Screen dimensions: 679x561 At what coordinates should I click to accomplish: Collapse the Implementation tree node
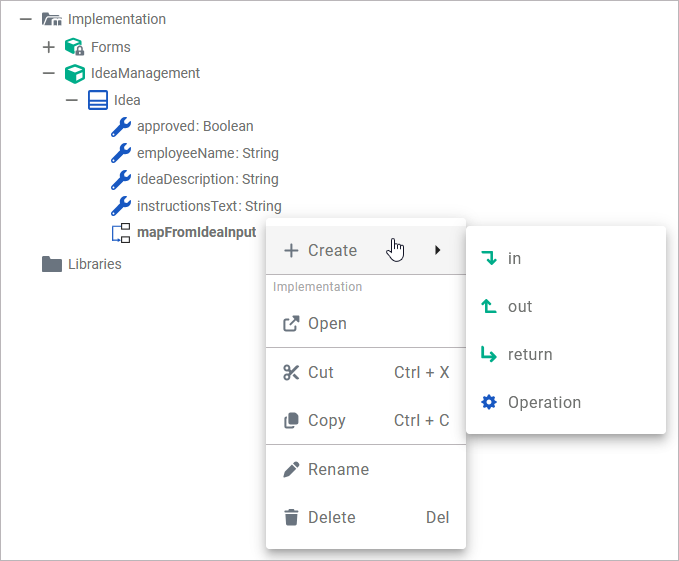pyautogui.click(x=26, y=19)
